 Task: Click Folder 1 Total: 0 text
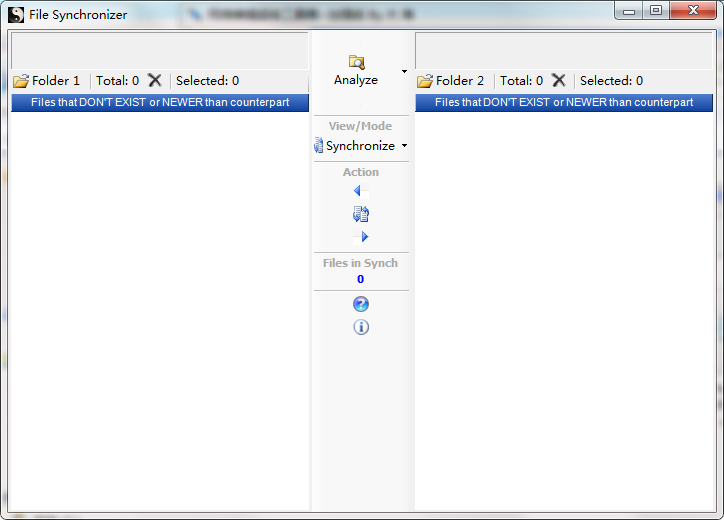117,81
